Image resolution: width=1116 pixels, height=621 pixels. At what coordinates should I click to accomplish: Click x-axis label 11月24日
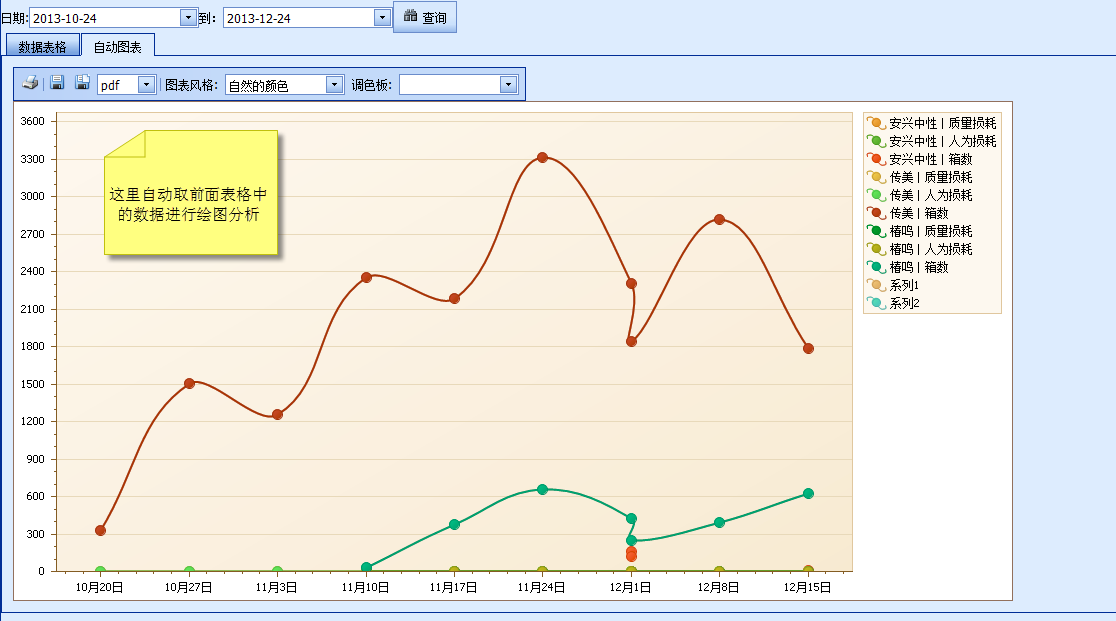[541, 588]
